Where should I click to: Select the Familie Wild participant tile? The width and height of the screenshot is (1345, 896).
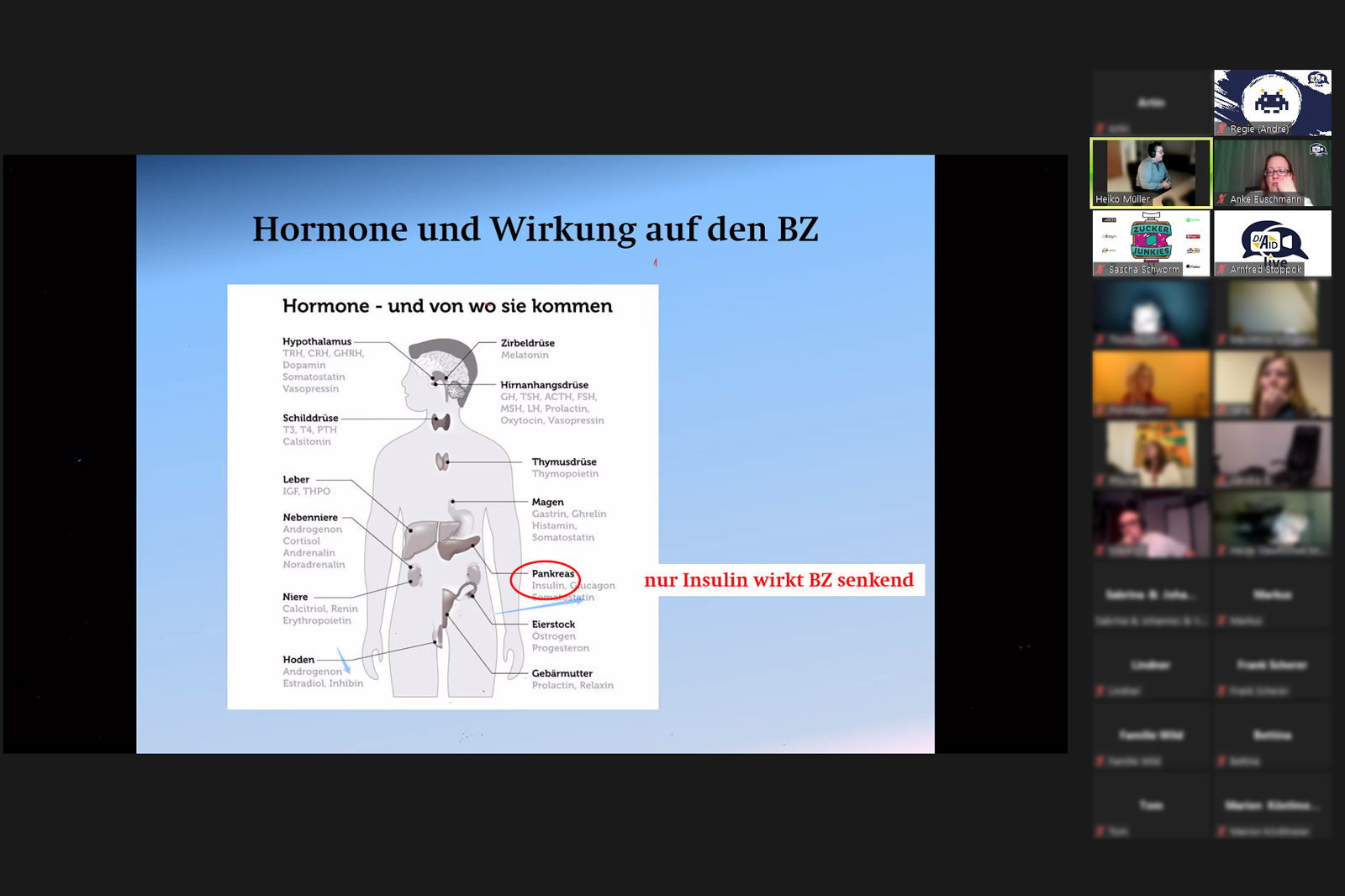point(1151,736)
